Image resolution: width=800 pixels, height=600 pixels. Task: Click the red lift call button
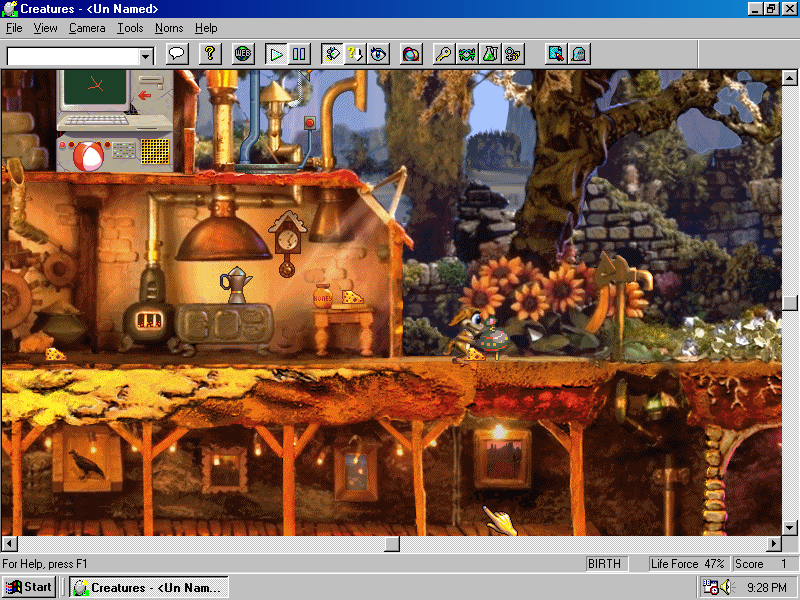[x=310, y=123]
